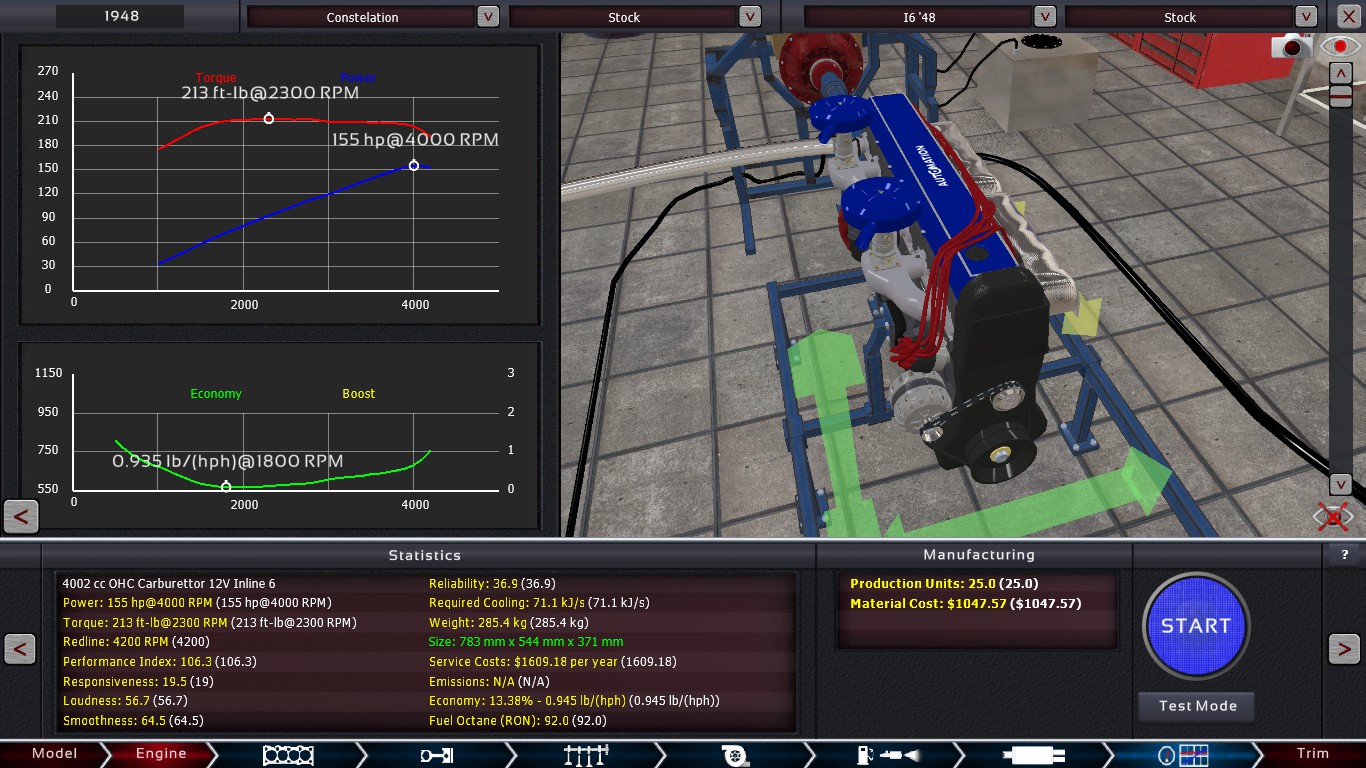
Task: Open the exhaust muffler tab icon
Action: (1035, 755)
